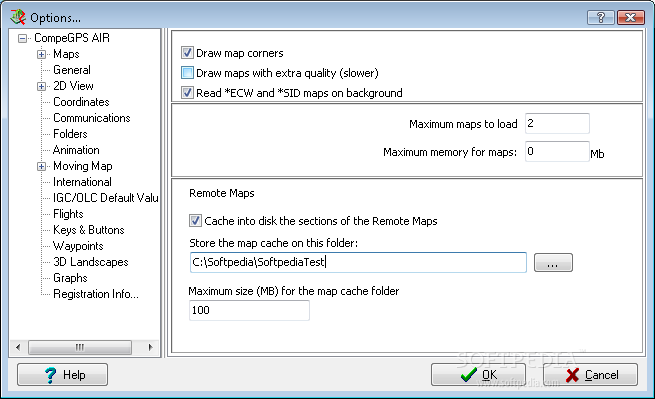
Task: Select Coordinates in options tree
Action: tap(81, 102)
